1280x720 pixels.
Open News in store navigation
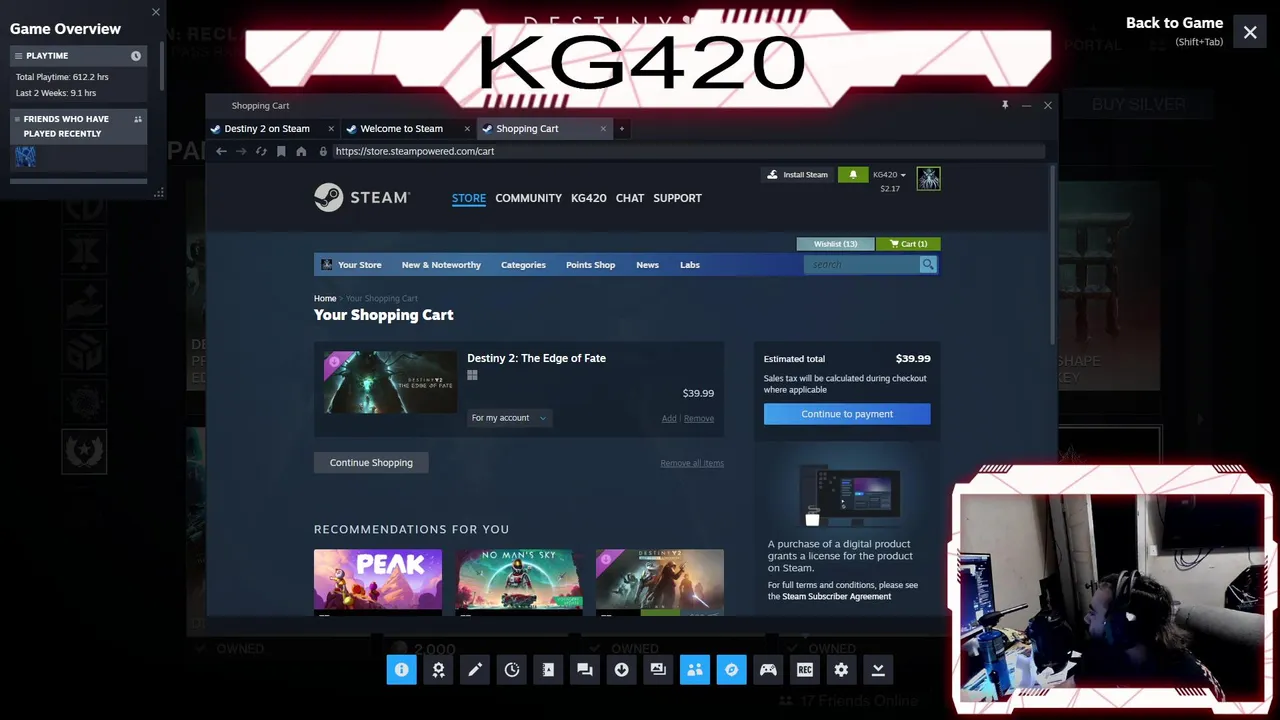click(x=647, y=265)
